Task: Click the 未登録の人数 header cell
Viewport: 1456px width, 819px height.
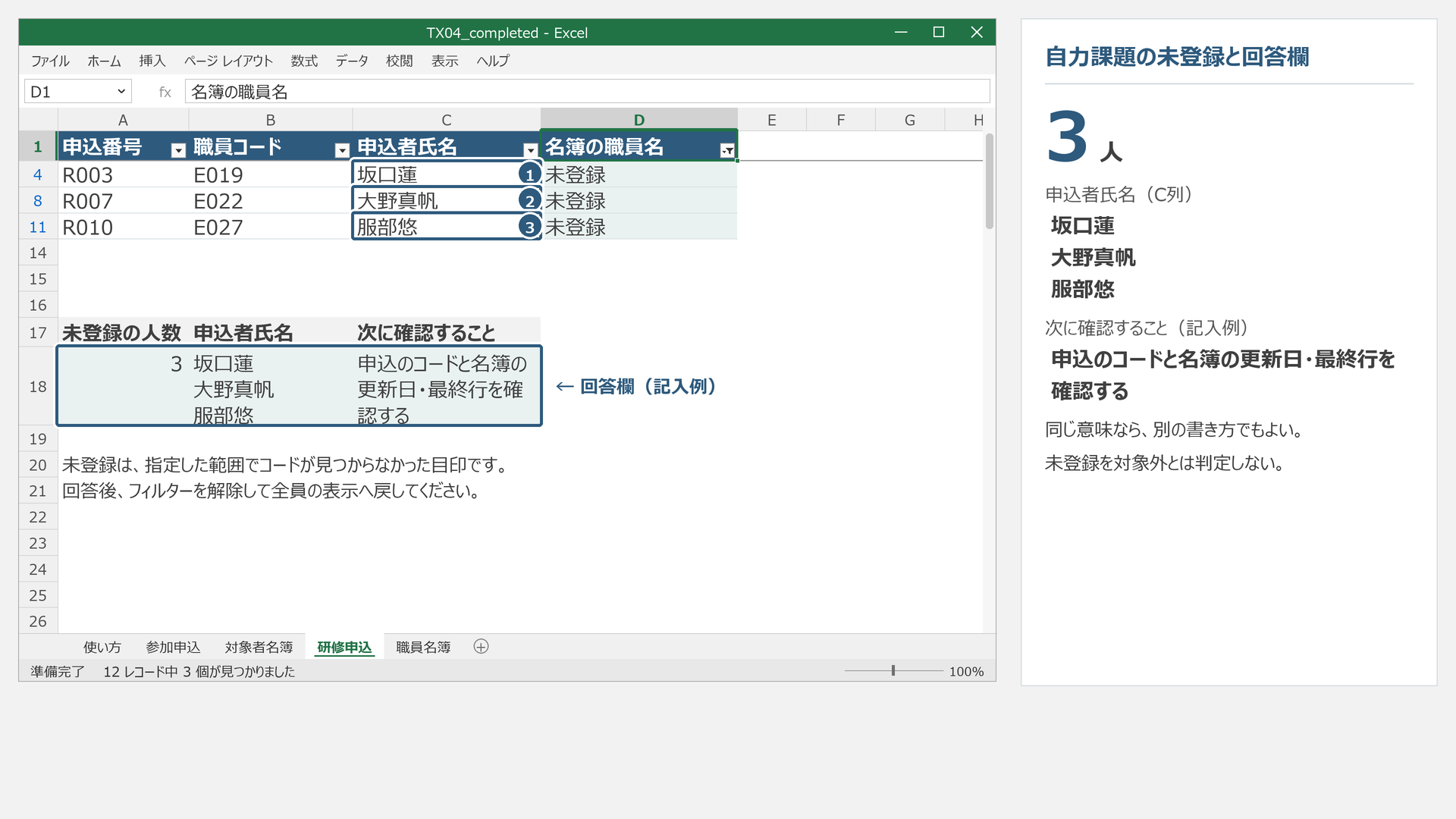Action: coord(123,333)
